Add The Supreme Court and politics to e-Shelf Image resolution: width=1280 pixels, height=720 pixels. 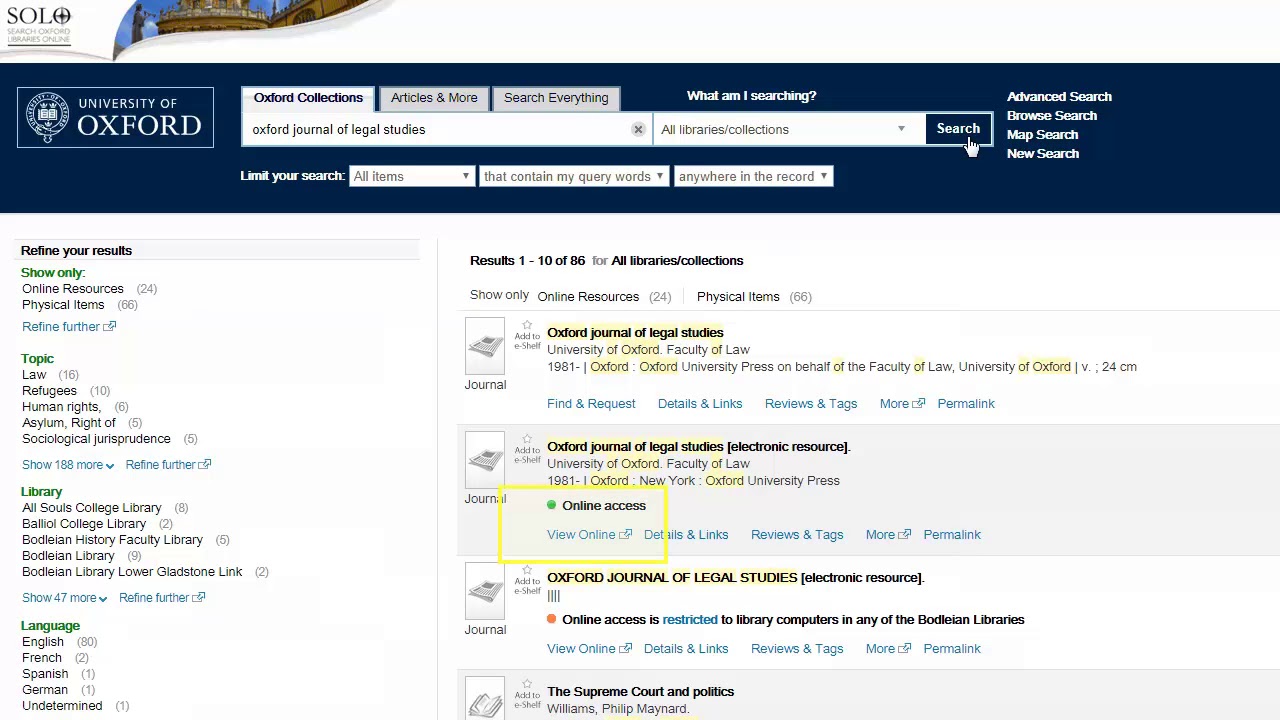pyautogui.click(x=527, y=694)
